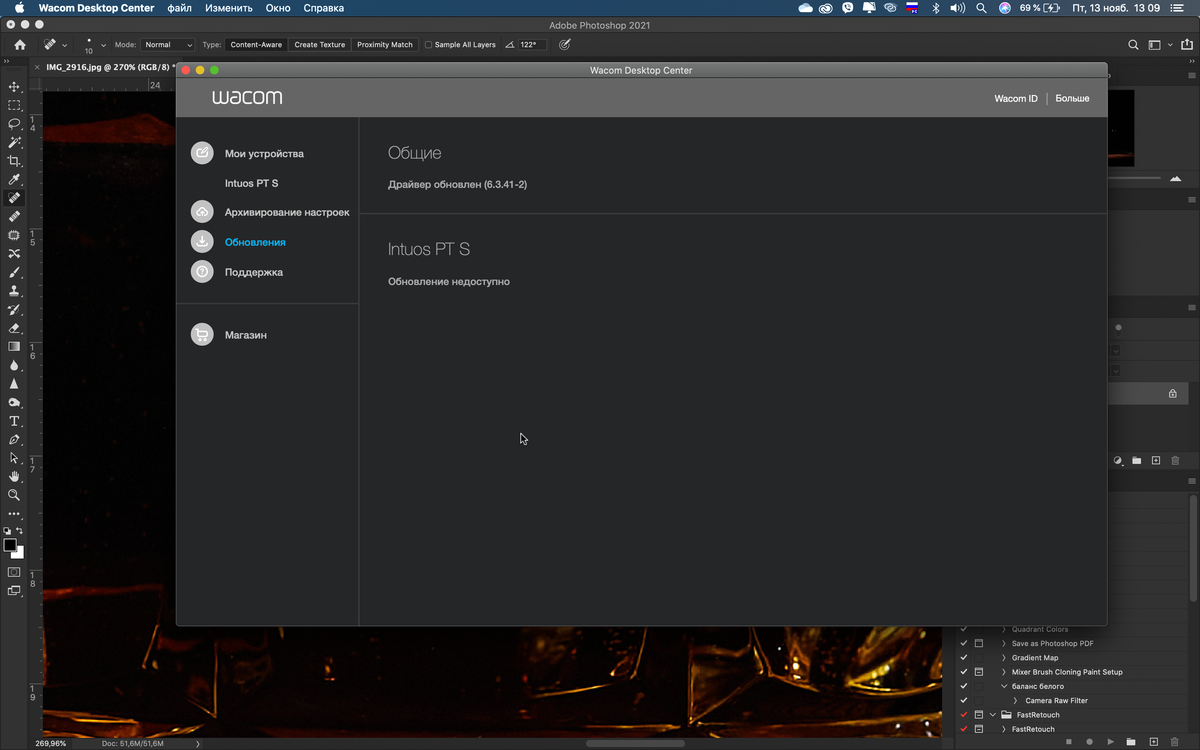Select Content-Aware type button
This screenshot has height=750, width=1200.
click(257, 45)
